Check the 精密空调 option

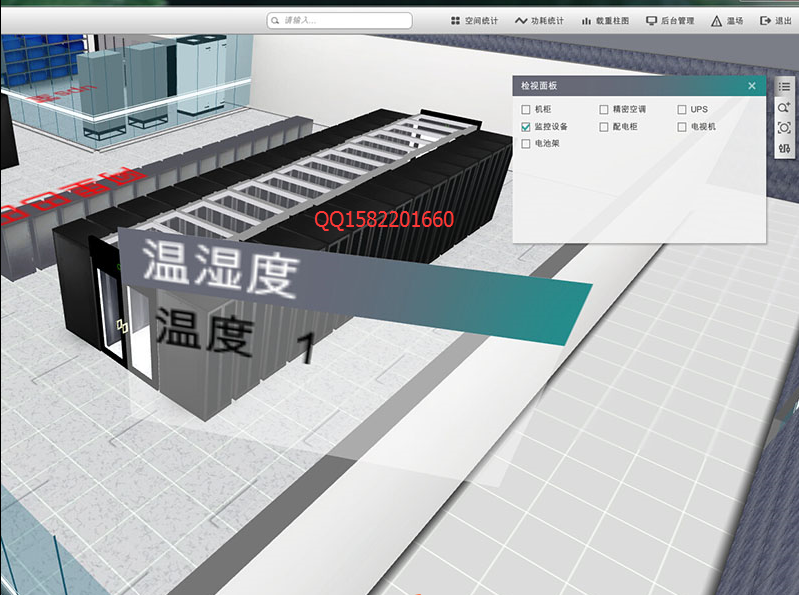(x=604, y=109)
